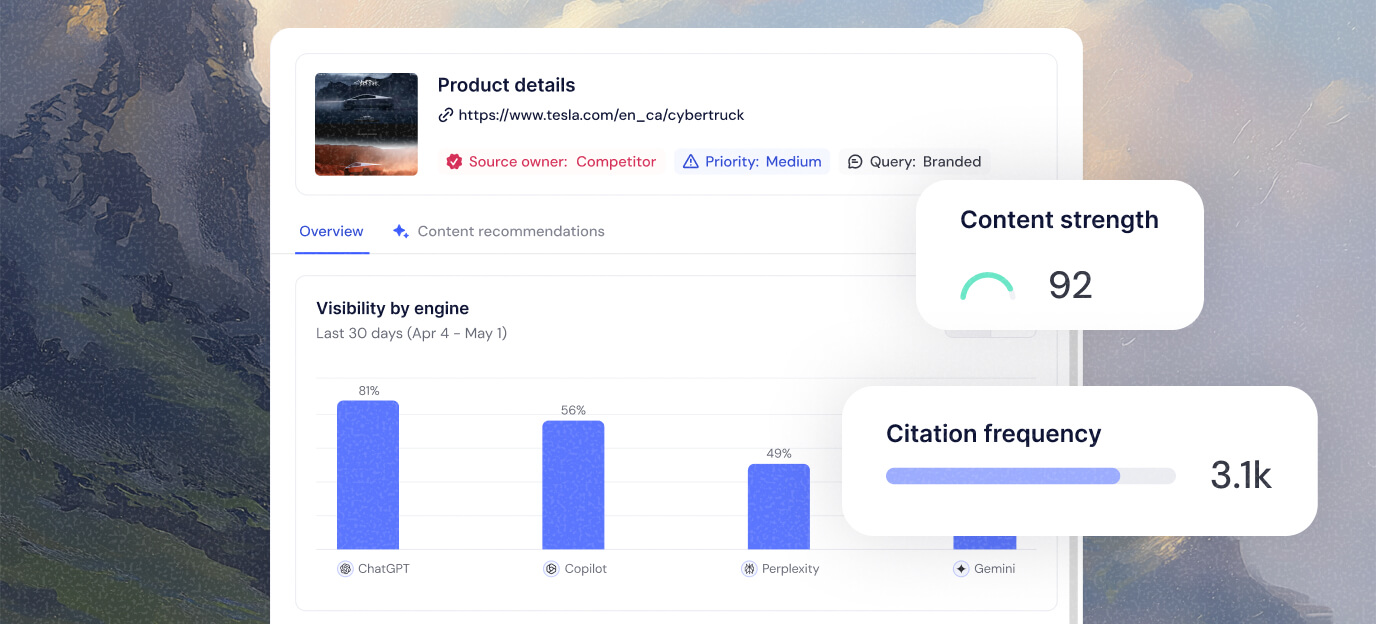Viewport: 1376px width, 624px height.
Task: Click the Citation frequency progress bar
Action: point(1031,476)
